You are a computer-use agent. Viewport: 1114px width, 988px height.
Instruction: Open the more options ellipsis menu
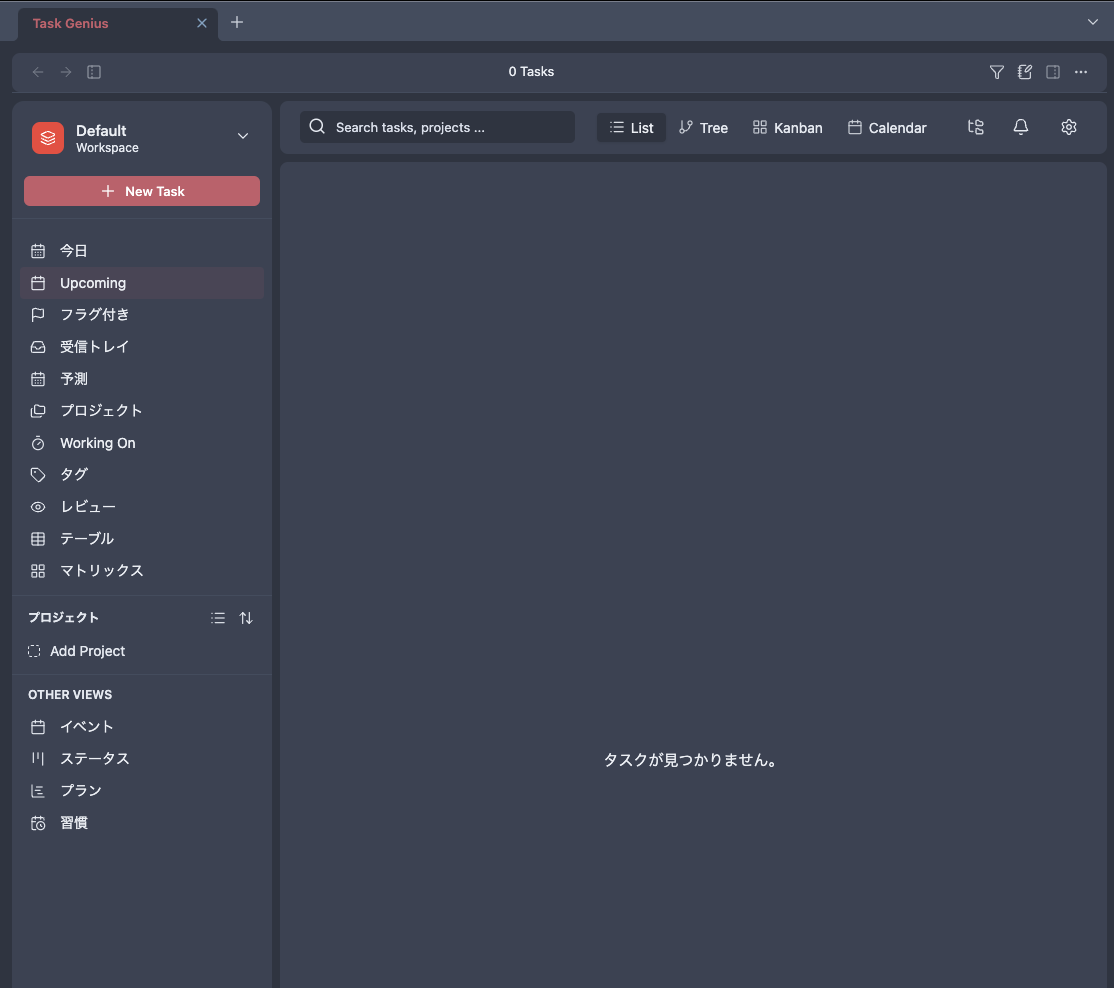[1081, 72]
